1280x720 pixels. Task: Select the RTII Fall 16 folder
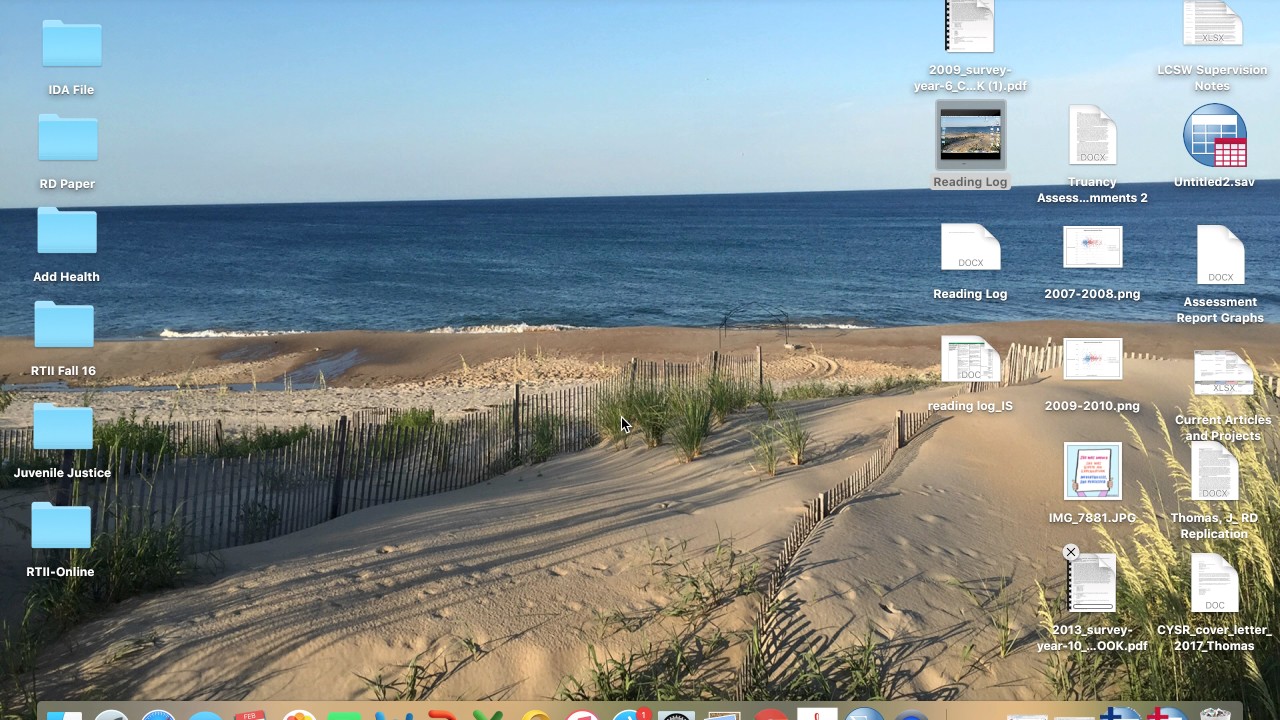[x=64, y=326]
